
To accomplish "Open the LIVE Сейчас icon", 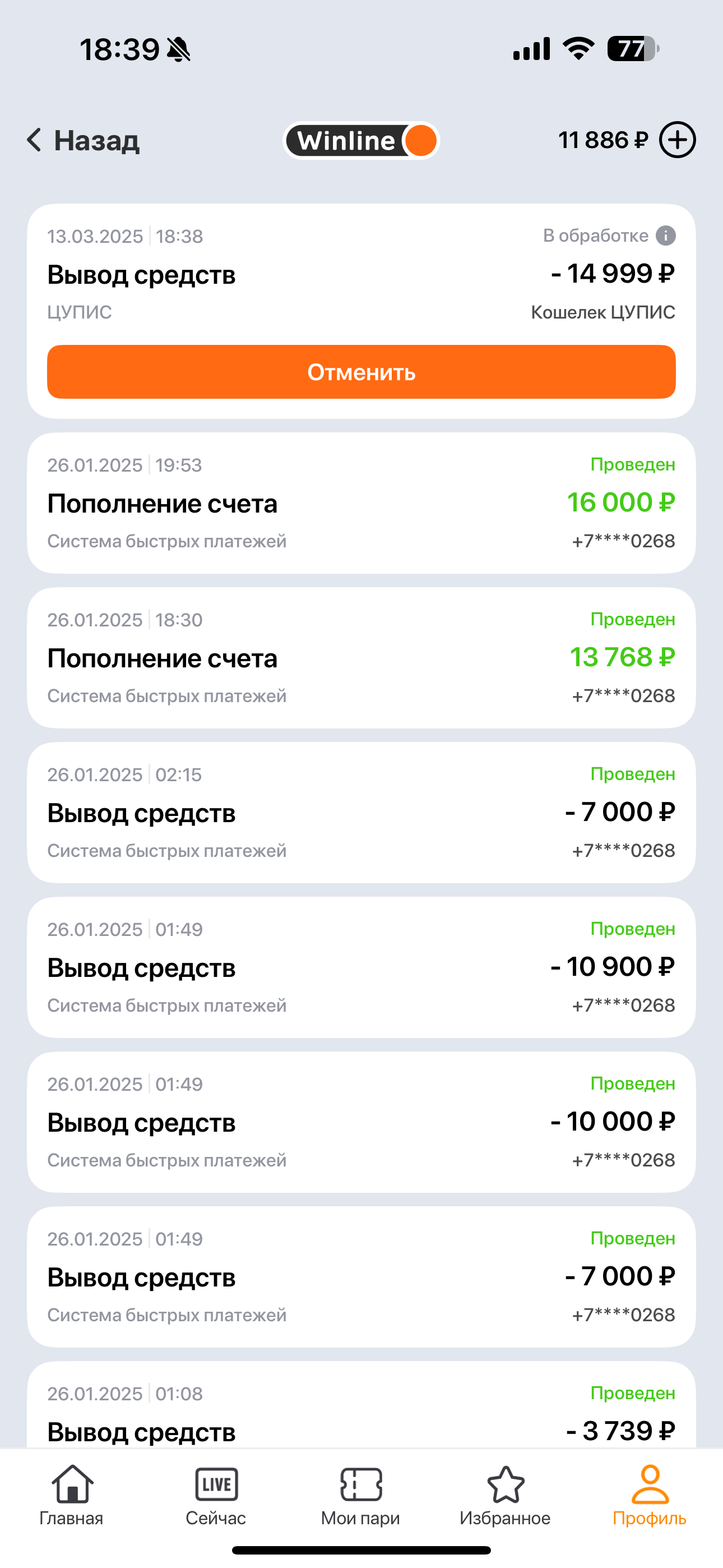I will click(x=216, y=1484).
